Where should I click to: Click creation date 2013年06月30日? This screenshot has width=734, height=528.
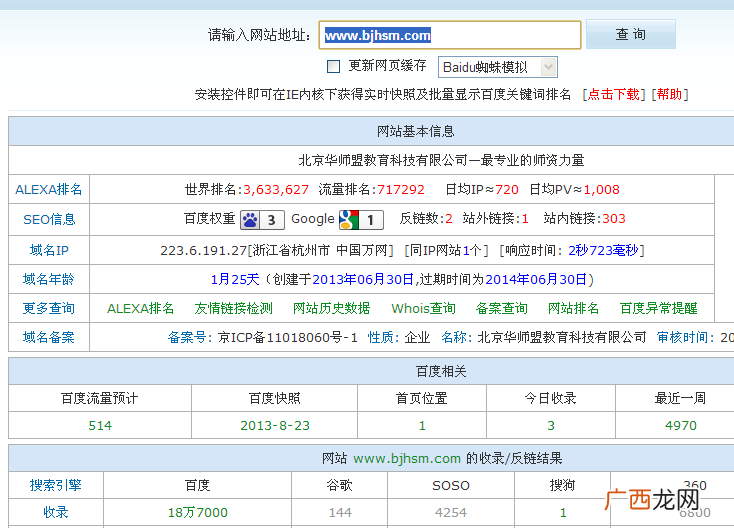(363, 279)
